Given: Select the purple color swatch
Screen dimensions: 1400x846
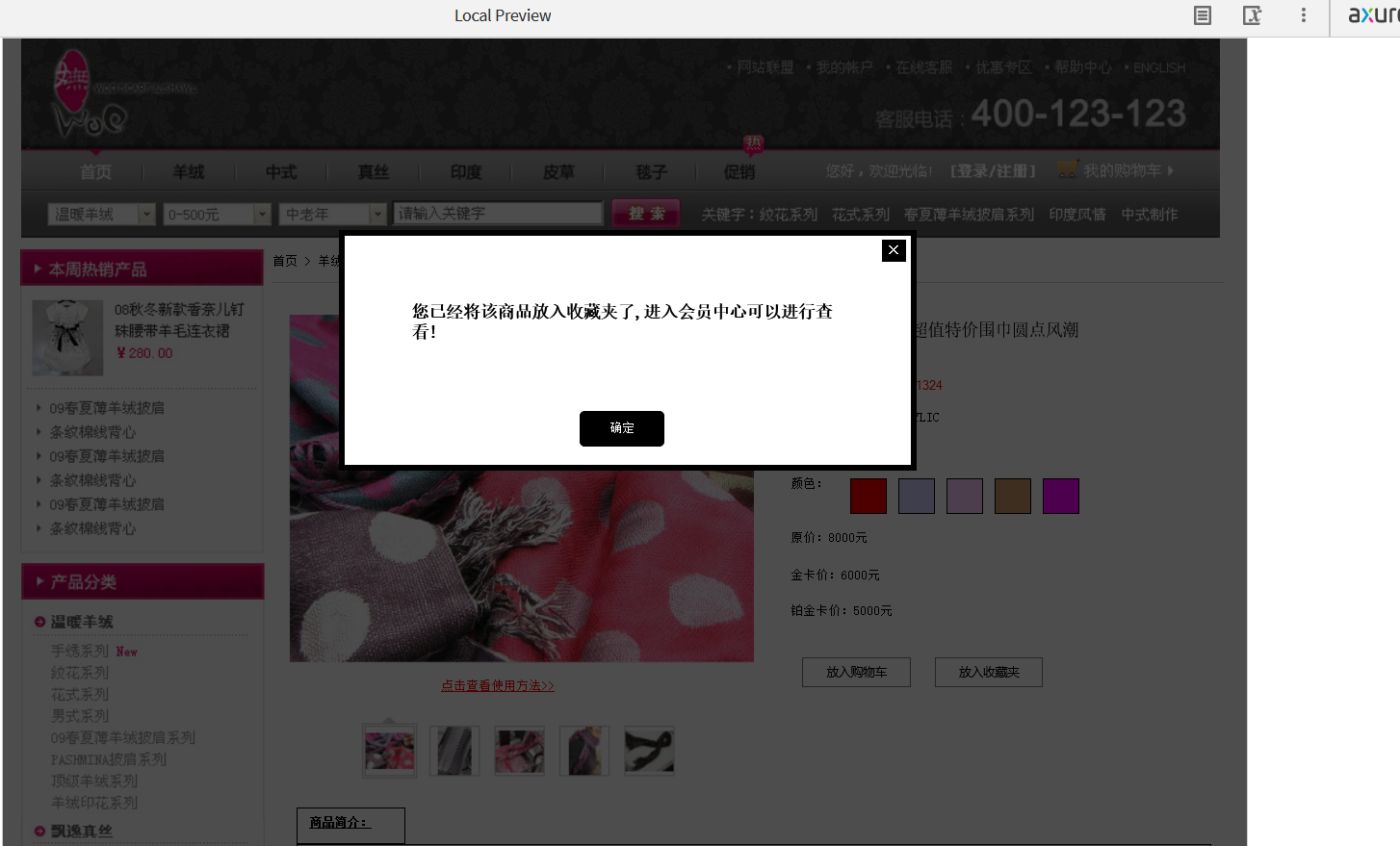Looking at the screenshot, I should click(1061, 496).
